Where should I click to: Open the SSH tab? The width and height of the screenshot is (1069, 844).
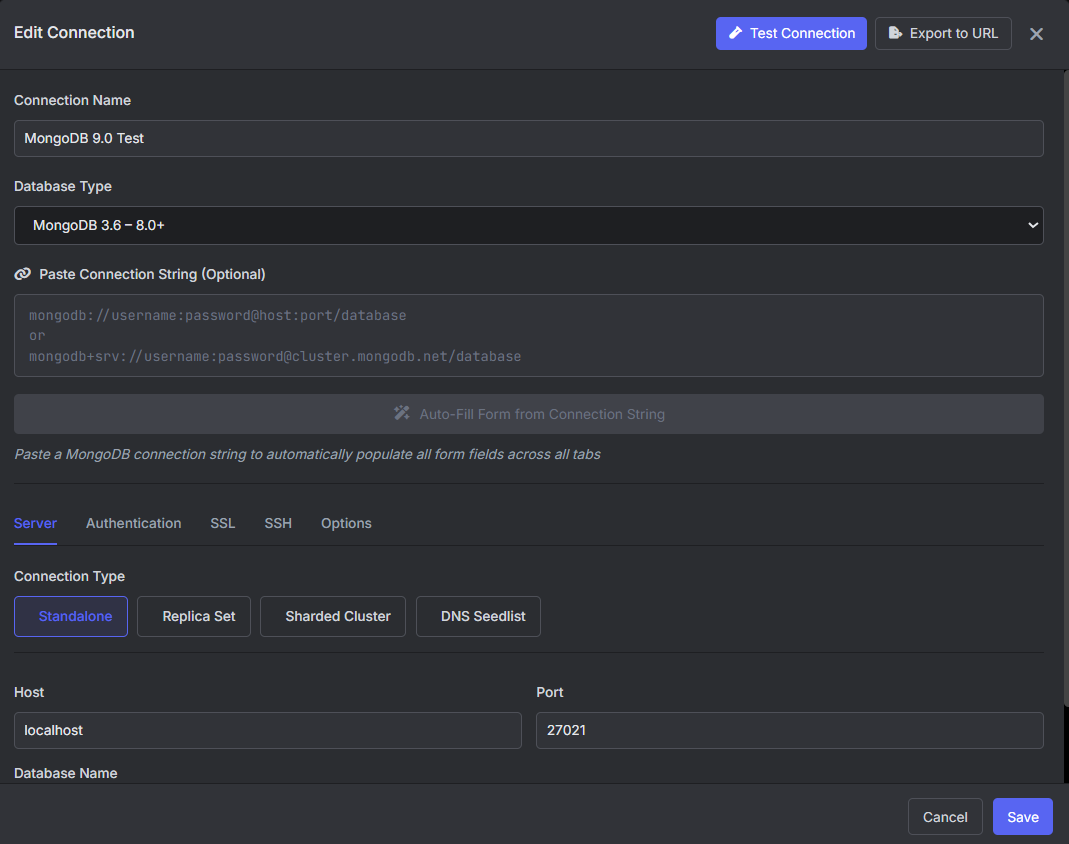pos(278,524)
